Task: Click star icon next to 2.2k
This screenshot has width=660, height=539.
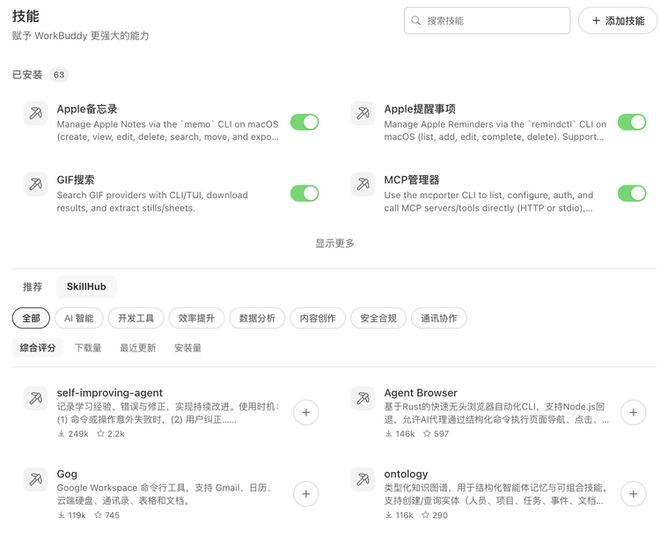Action: (x=101, y=433)
